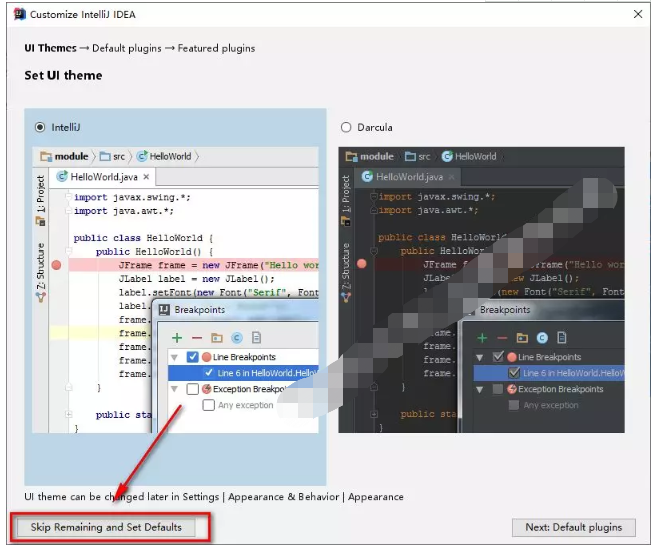Close the Customize IntelliJ IDEA dialog
The height and width of the screenshot is (556, 660).
coord(638,14)
